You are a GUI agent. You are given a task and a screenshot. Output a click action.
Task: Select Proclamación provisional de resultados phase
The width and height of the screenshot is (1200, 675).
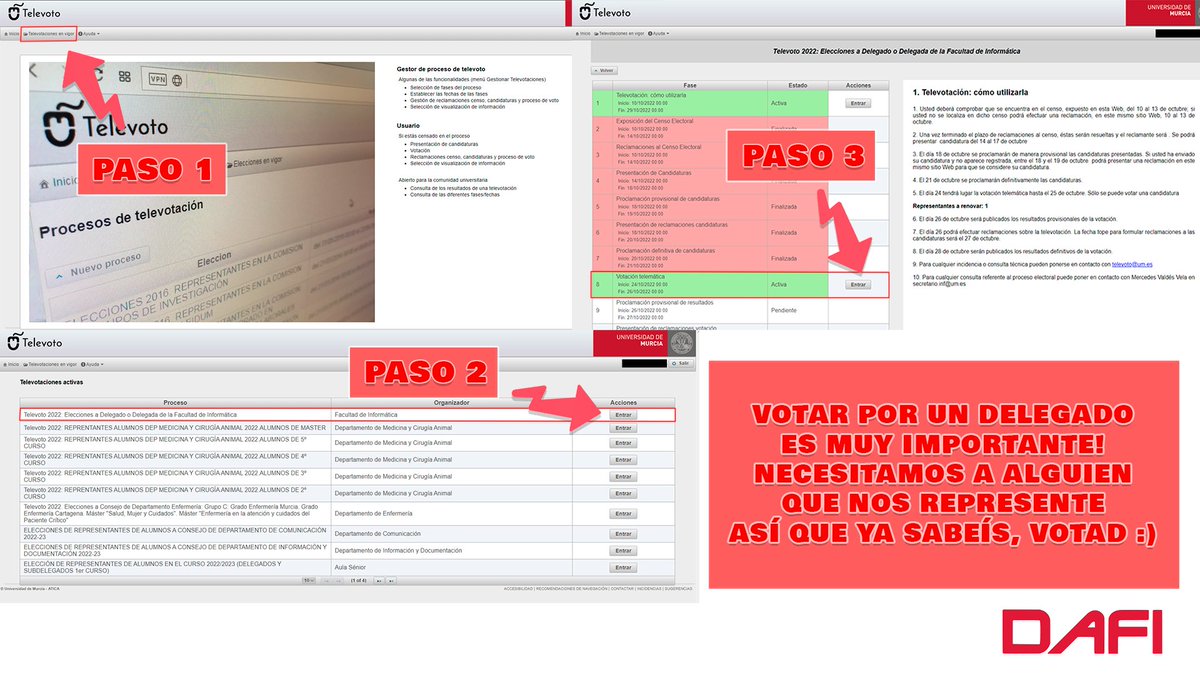(x=740, y=310)
